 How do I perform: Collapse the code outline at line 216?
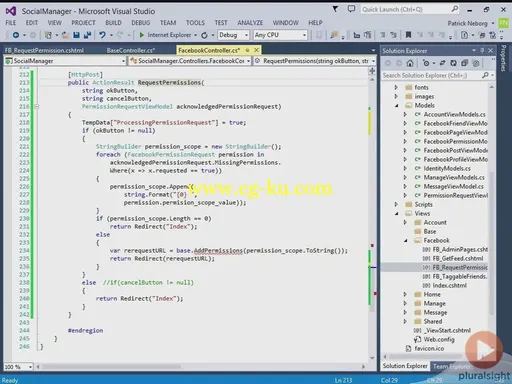tap(36, 107)
